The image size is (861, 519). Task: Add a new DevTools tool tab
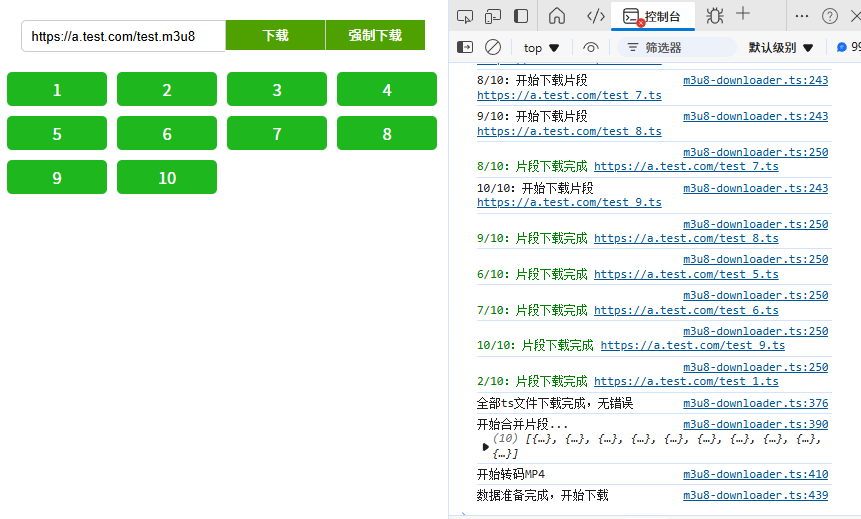tap(742, 14)
